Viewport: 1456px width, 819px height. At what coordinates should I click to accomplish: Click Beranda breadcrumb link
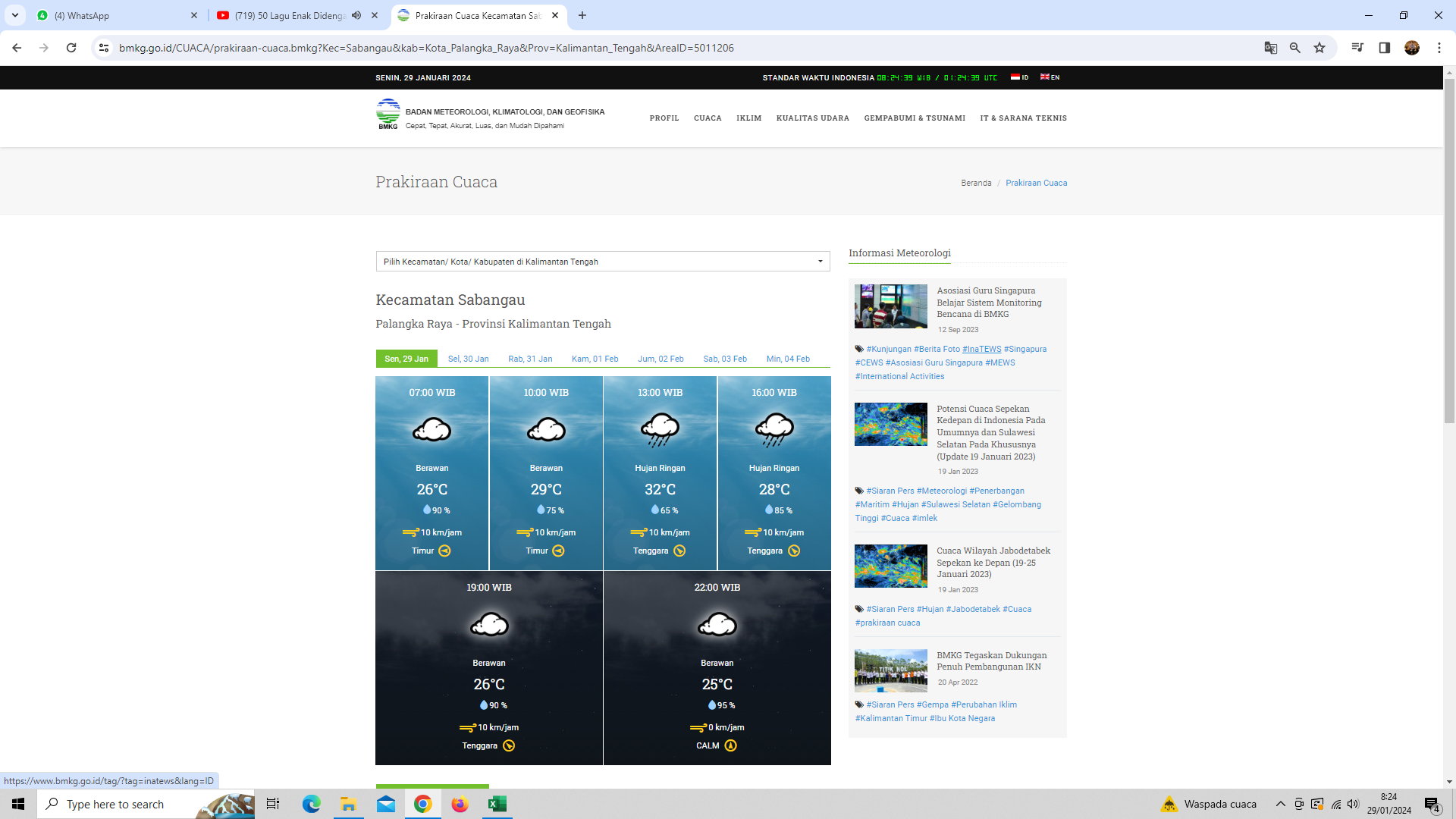pyautogui.click(x=976, y=183)
